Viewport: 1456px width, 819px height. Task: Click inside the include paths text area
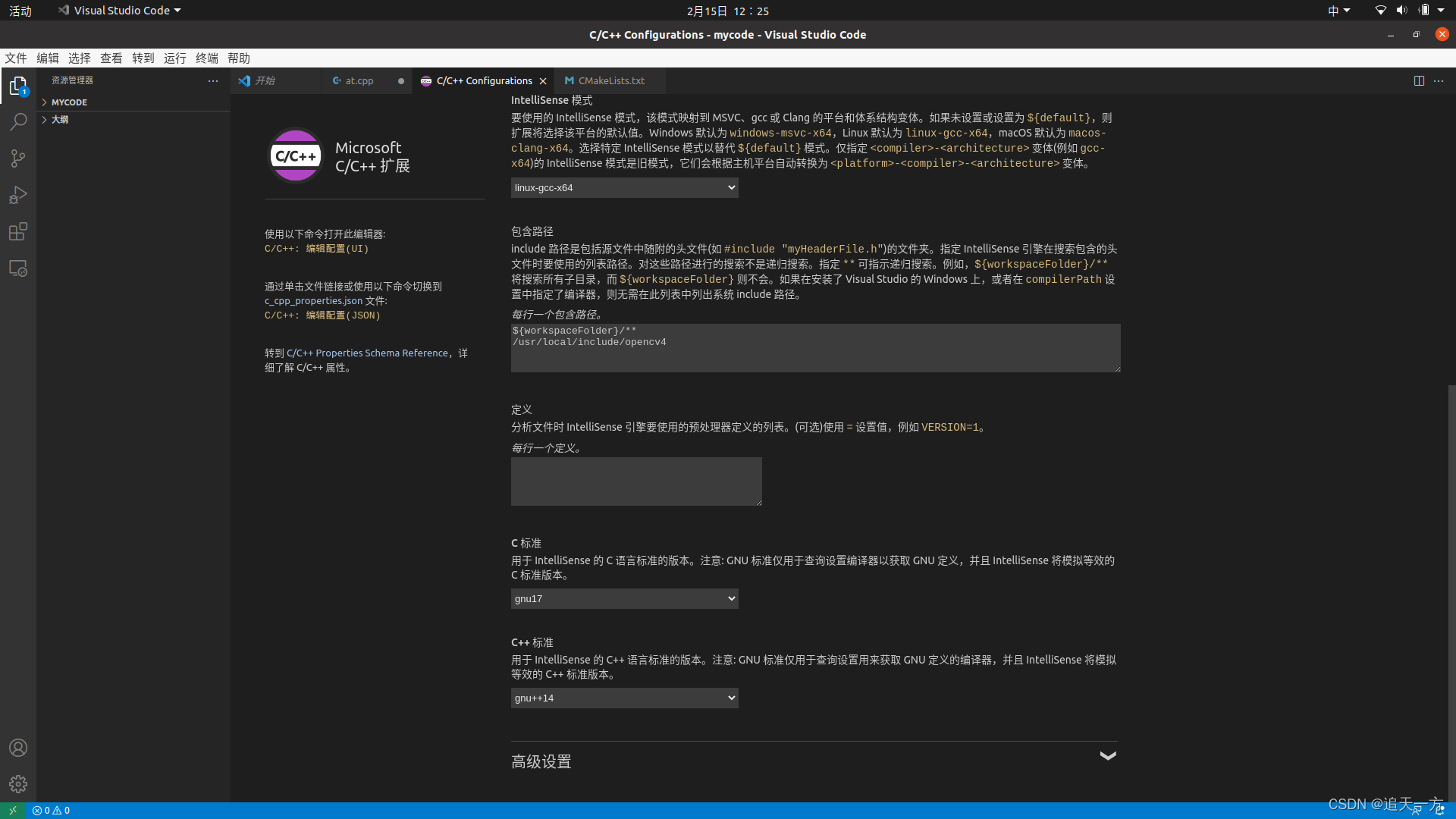click(x=815, y=348)
